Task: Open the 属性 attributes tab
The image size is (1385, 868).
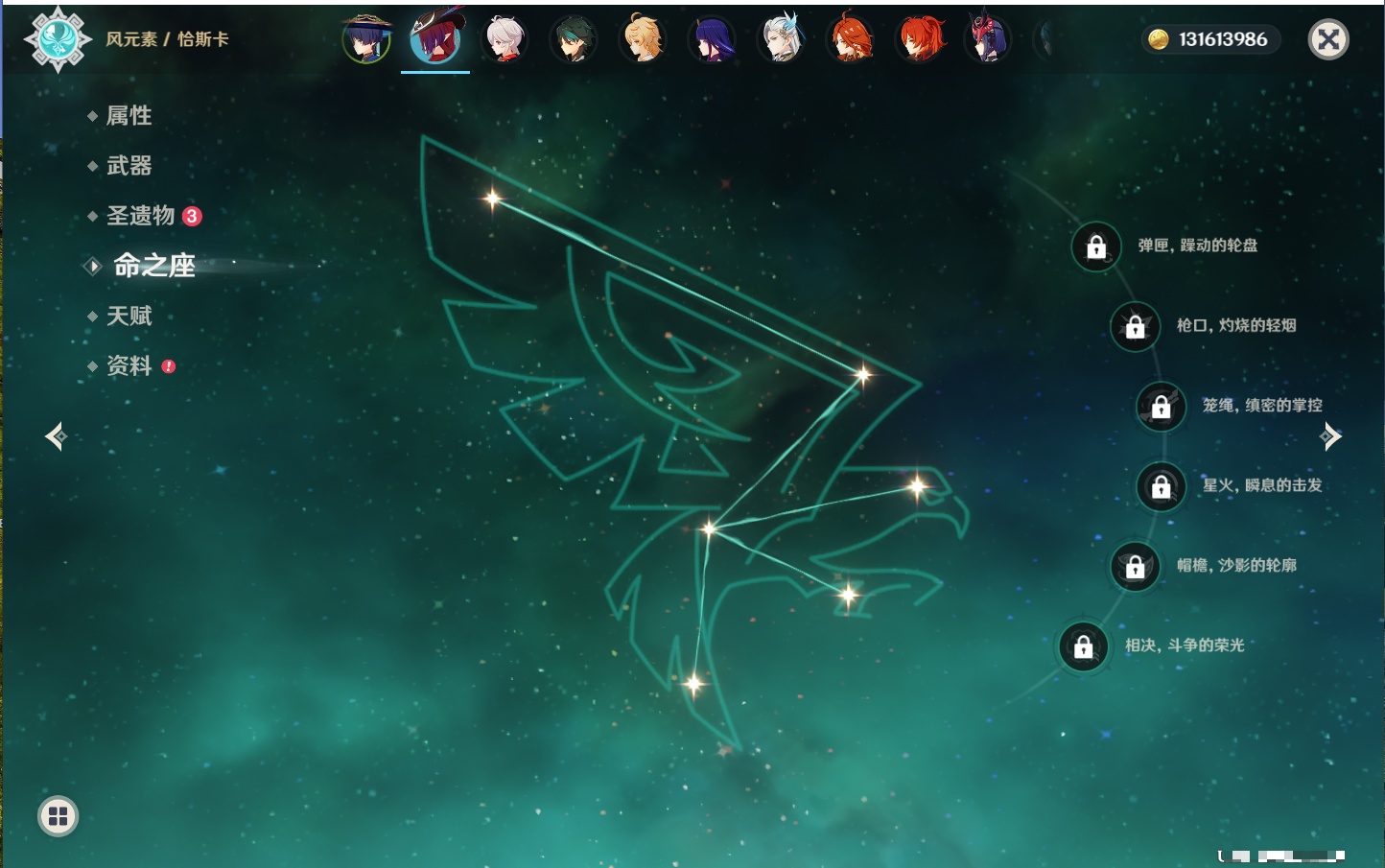Action: pos(129,116)
